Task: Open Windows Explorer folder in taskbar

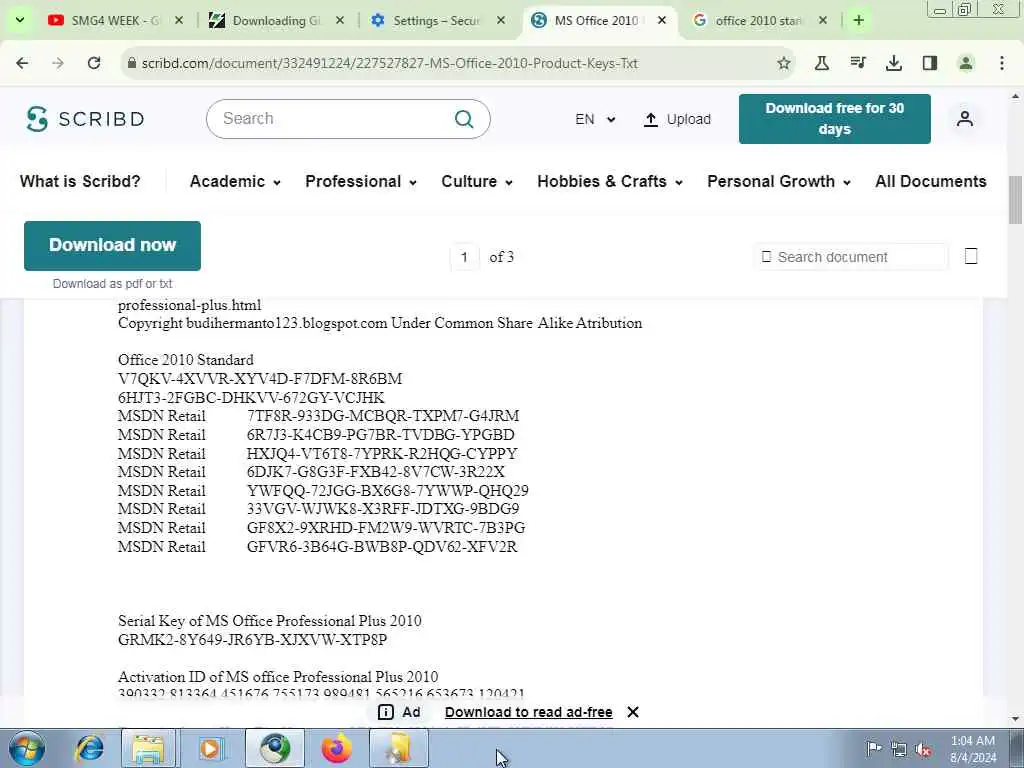Action: 149,748
